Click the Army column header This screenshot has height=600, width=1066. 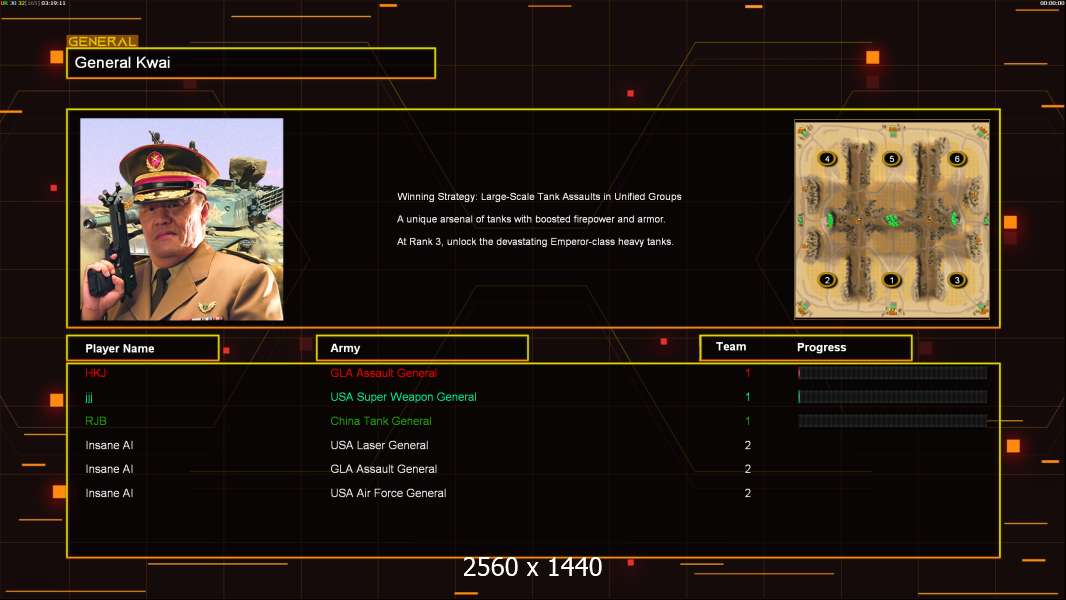click(x=422, y=348)
